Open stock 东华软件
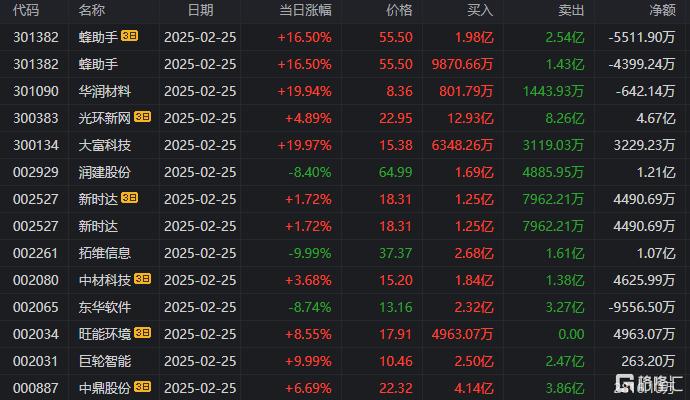Image resolution: width=690 pixels, height=400 pixels. click(x=105, y=307)
